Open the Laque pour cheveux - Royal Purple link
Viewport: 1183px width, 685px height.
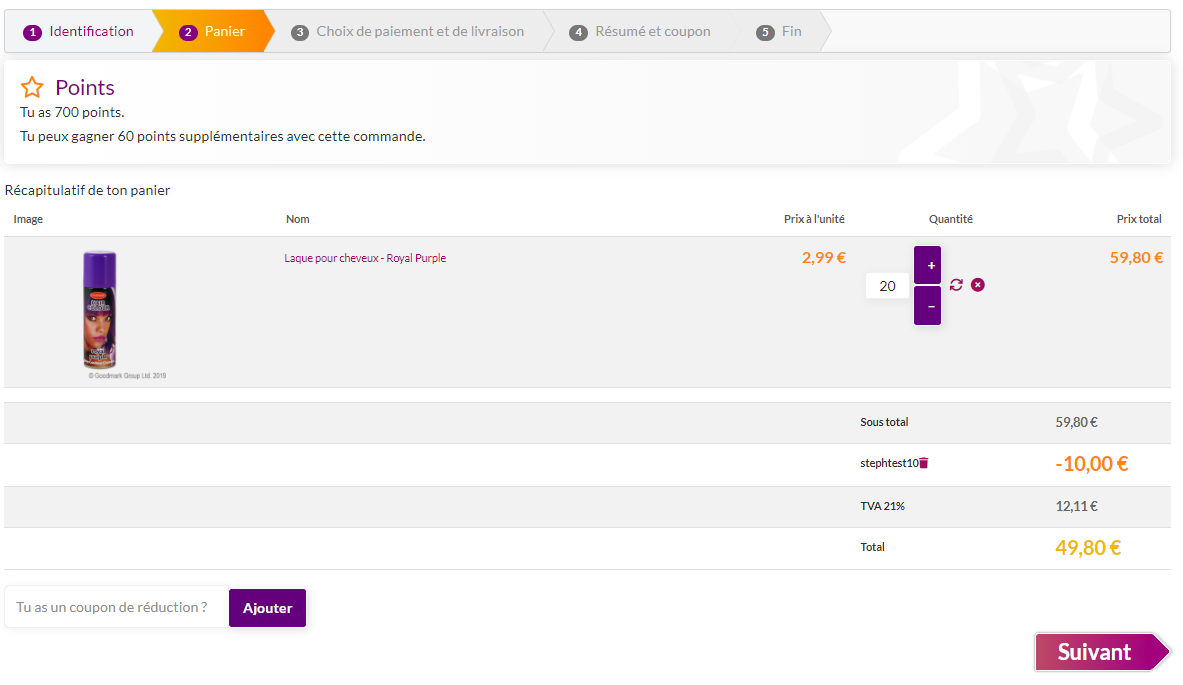tap(365, 258)
